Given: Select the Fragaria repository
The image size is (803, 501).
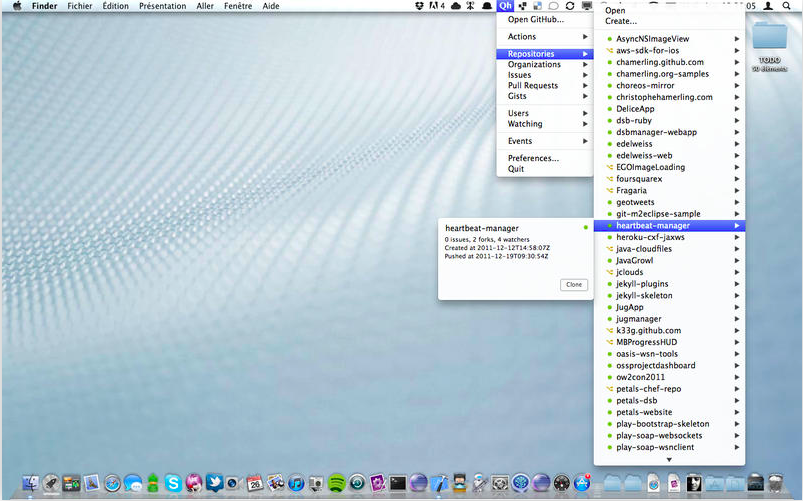Looking at the screenshot, I should pyautogui.click(x=669, y=191).
